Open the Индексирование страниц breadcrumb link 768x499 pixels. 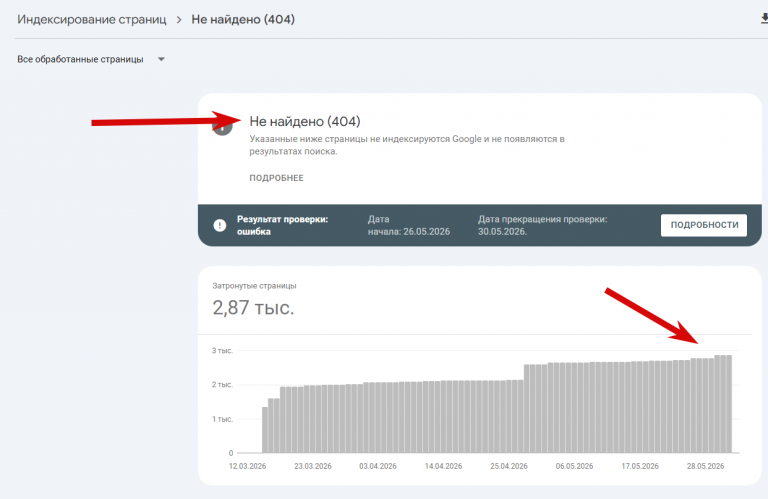point(92,20)
